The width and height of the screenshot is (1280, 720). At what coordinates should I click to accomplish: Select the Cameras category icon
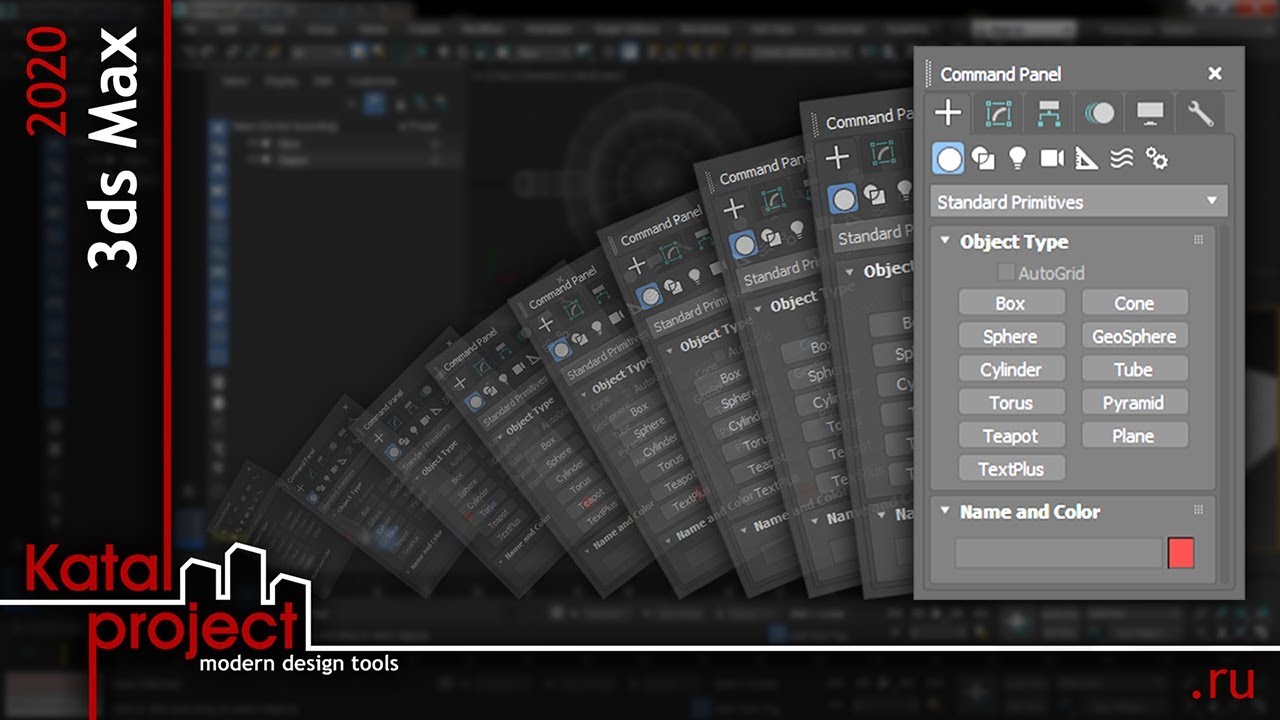[x=1052, y=158]
